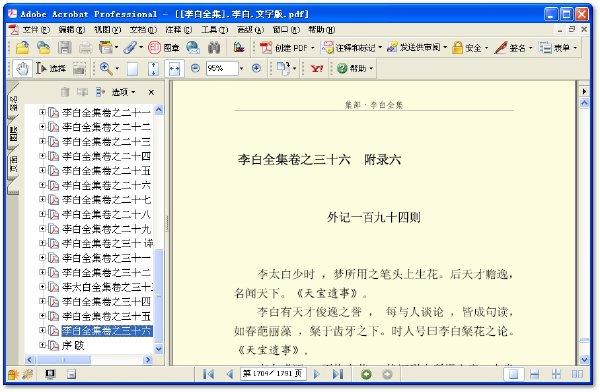Go to last page button
The width and height of the screenshot is (600, 392).
338,374
